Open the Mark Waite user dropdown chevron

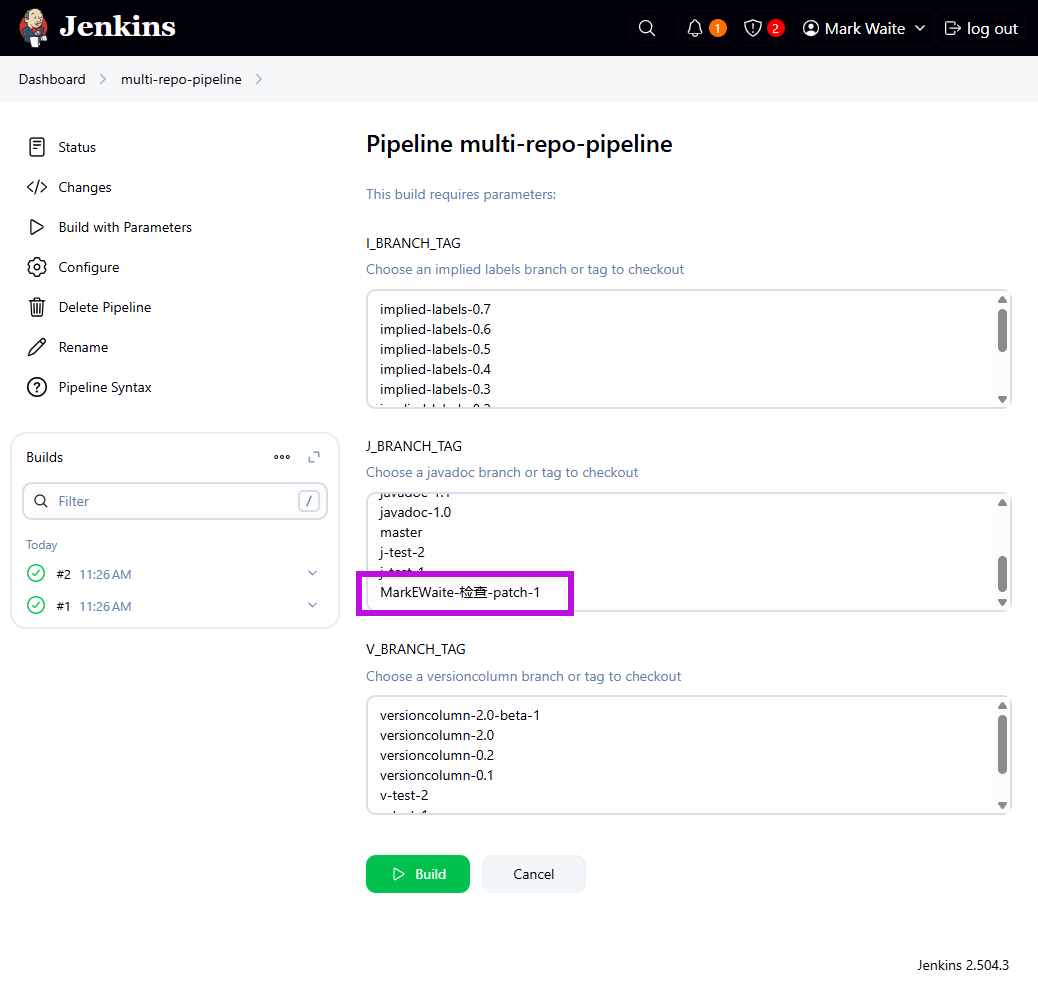pyautogui.click(x=920, y=28)
